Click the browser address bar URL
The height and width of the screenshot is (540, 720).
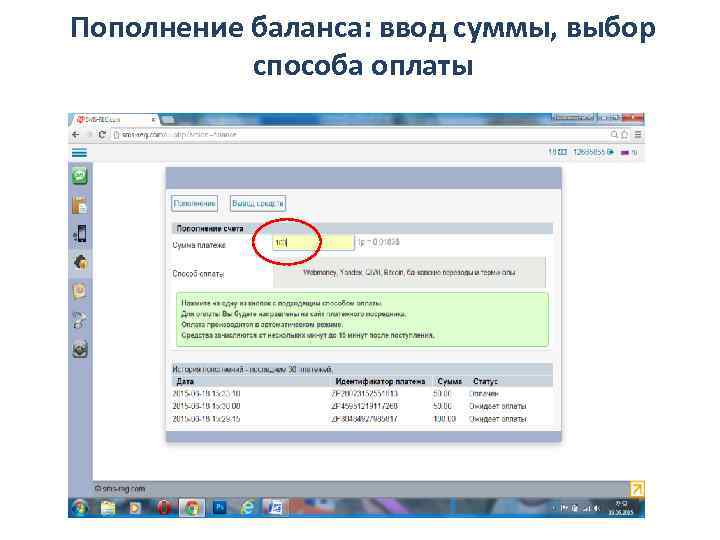tap(179, 135)
